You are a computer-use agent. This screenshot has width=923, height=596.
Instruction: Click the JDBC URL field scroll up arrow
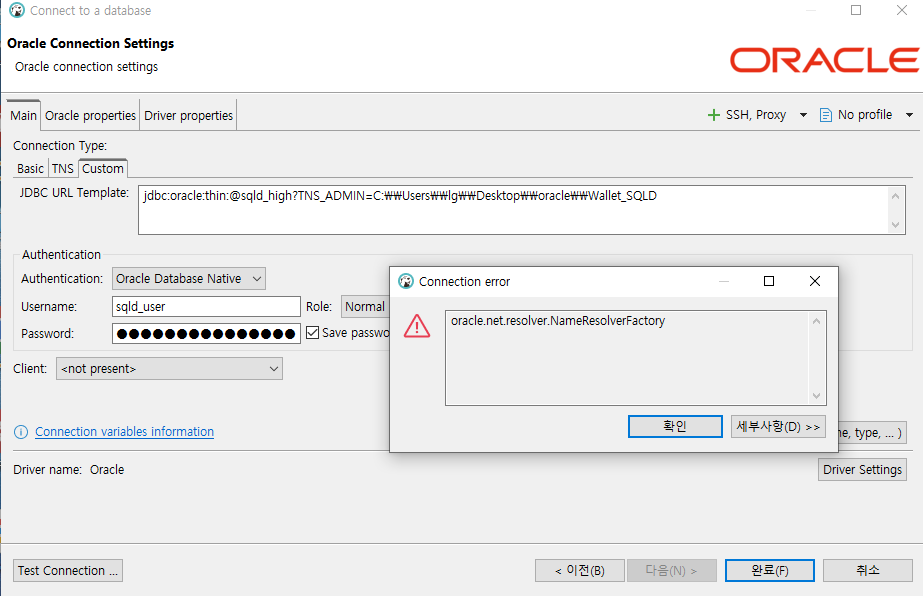pyautogui.click(x=895, y=196)
